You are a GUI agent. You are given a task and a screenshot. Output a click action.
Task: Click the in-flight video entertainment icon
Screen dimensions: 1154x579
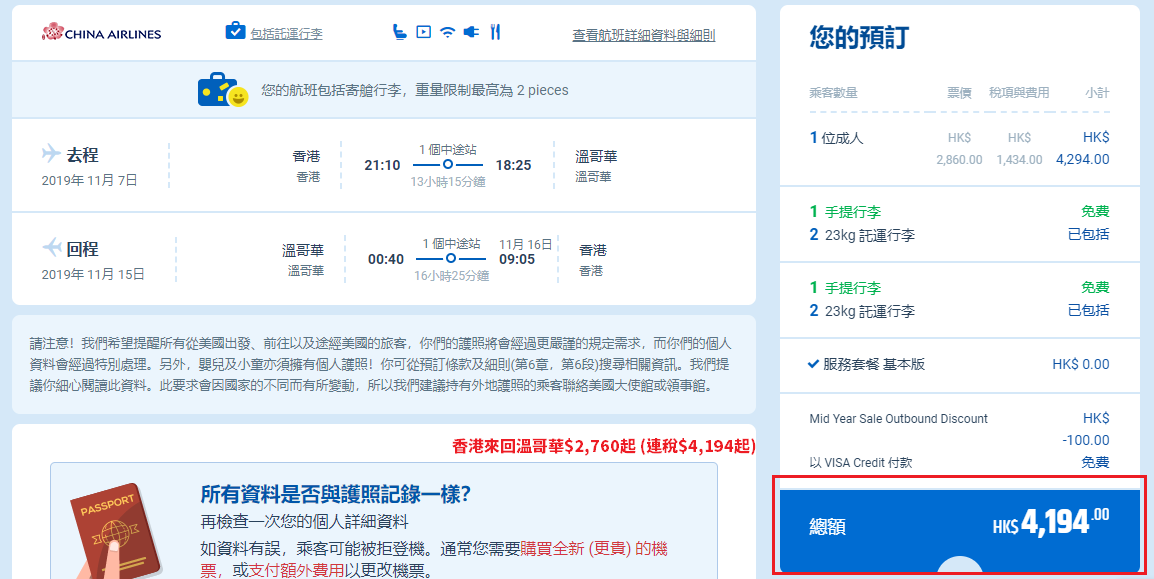423,32
